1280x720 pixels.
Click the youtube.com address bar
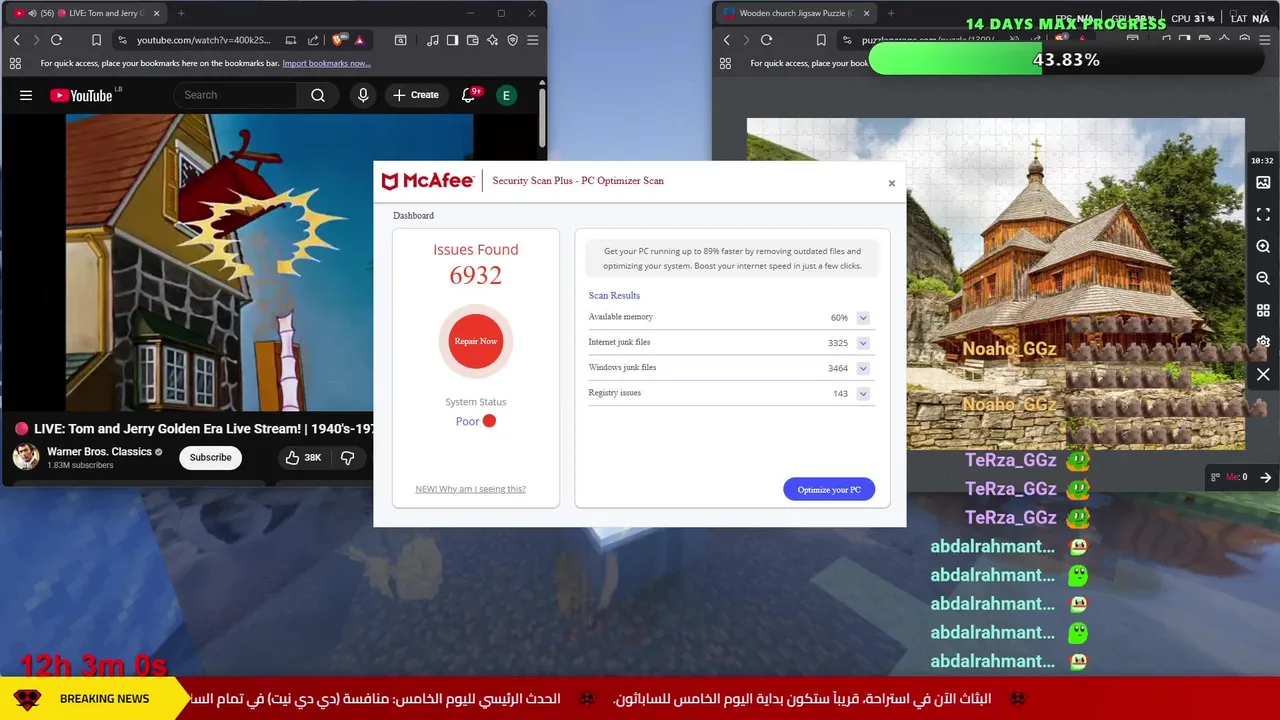click(205, 40)
